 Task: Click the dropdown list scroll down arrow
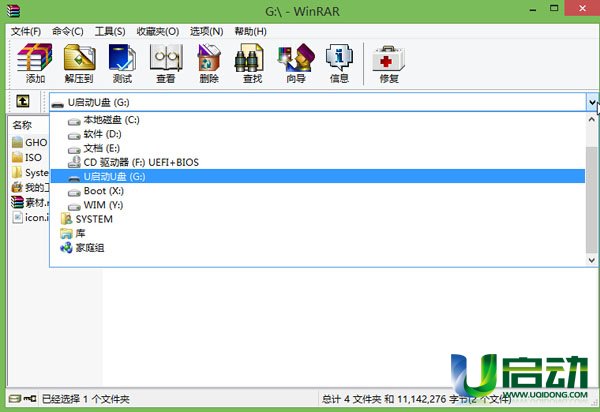592,260
